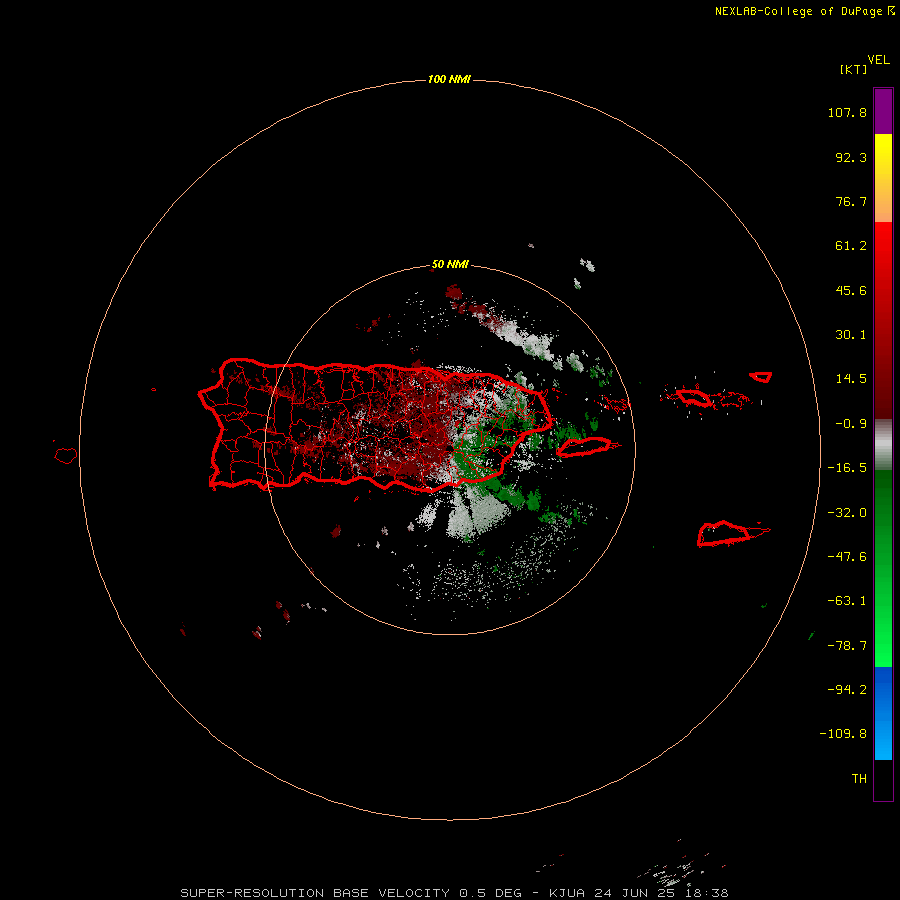This screenshot has width=900, height=900.
Task: Click the Super-Resolution Base Velocity caption
Action: pos(454,893)
